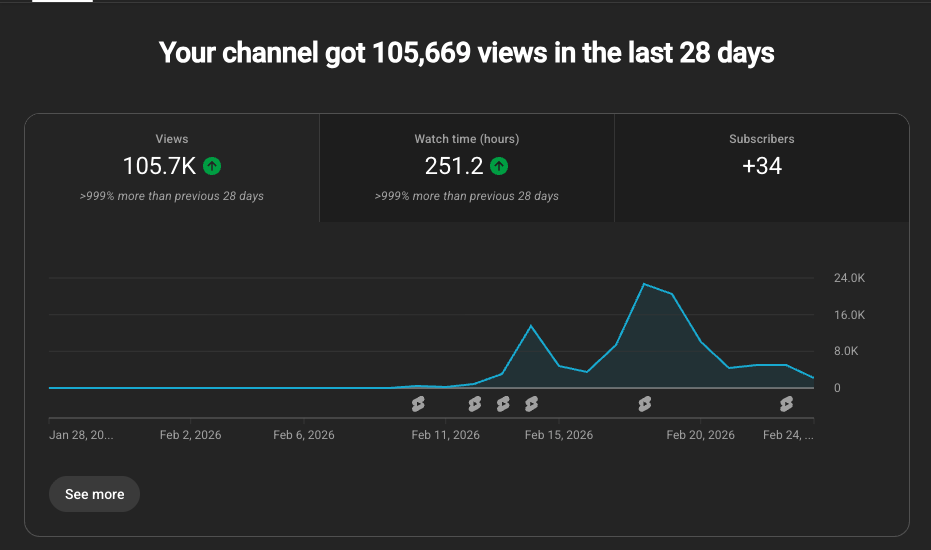This screenshot has height=550, width=931.
Task: Open the Shorts marker near Feb 24
Action: (x=786, y=404)
